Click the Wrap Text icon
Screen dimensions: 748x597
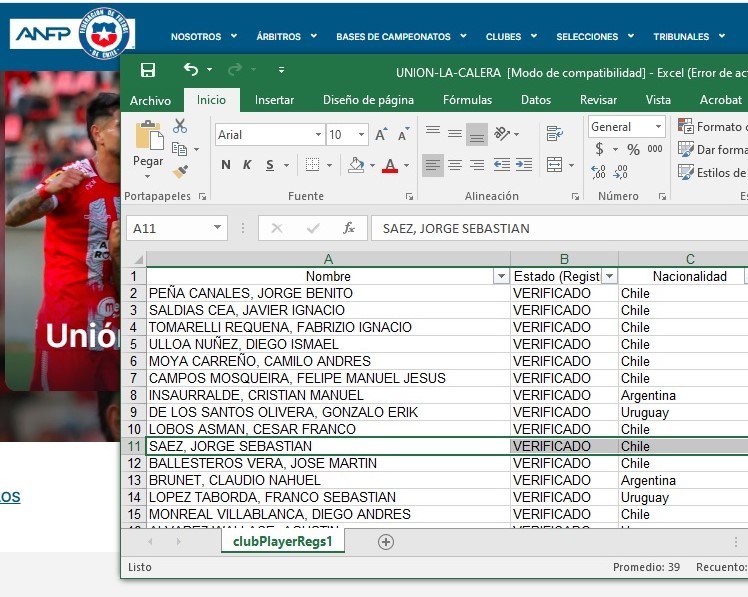(x=554, y=134)
